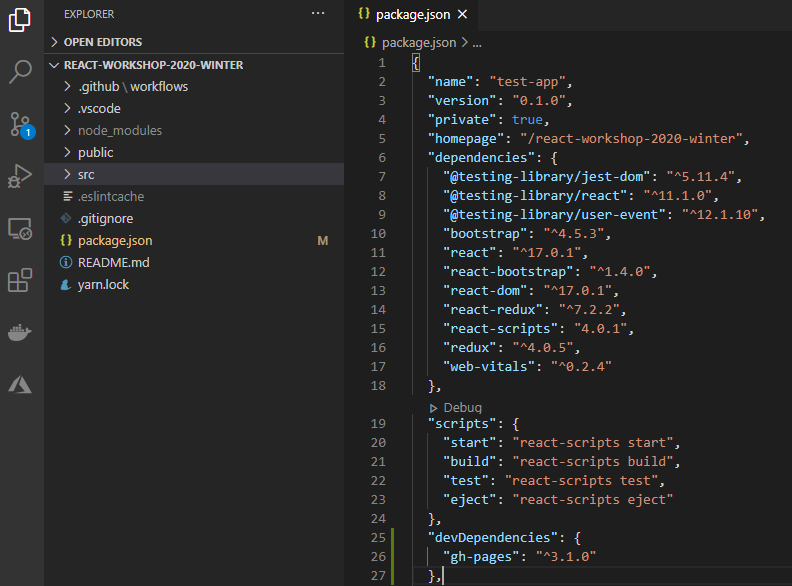Image resolution: width=792 pixels, height=586 pixels.
Task: Click the braces icon beside package.json in explorer
Action: click(x=66, y=240)
